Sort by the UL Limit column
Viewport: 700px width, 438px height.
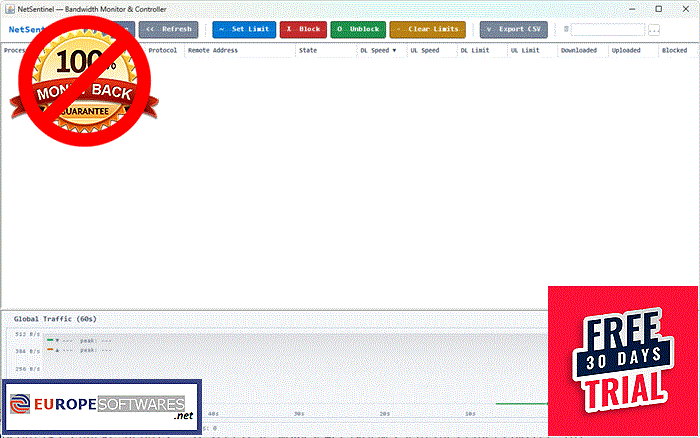pos(525,50)
